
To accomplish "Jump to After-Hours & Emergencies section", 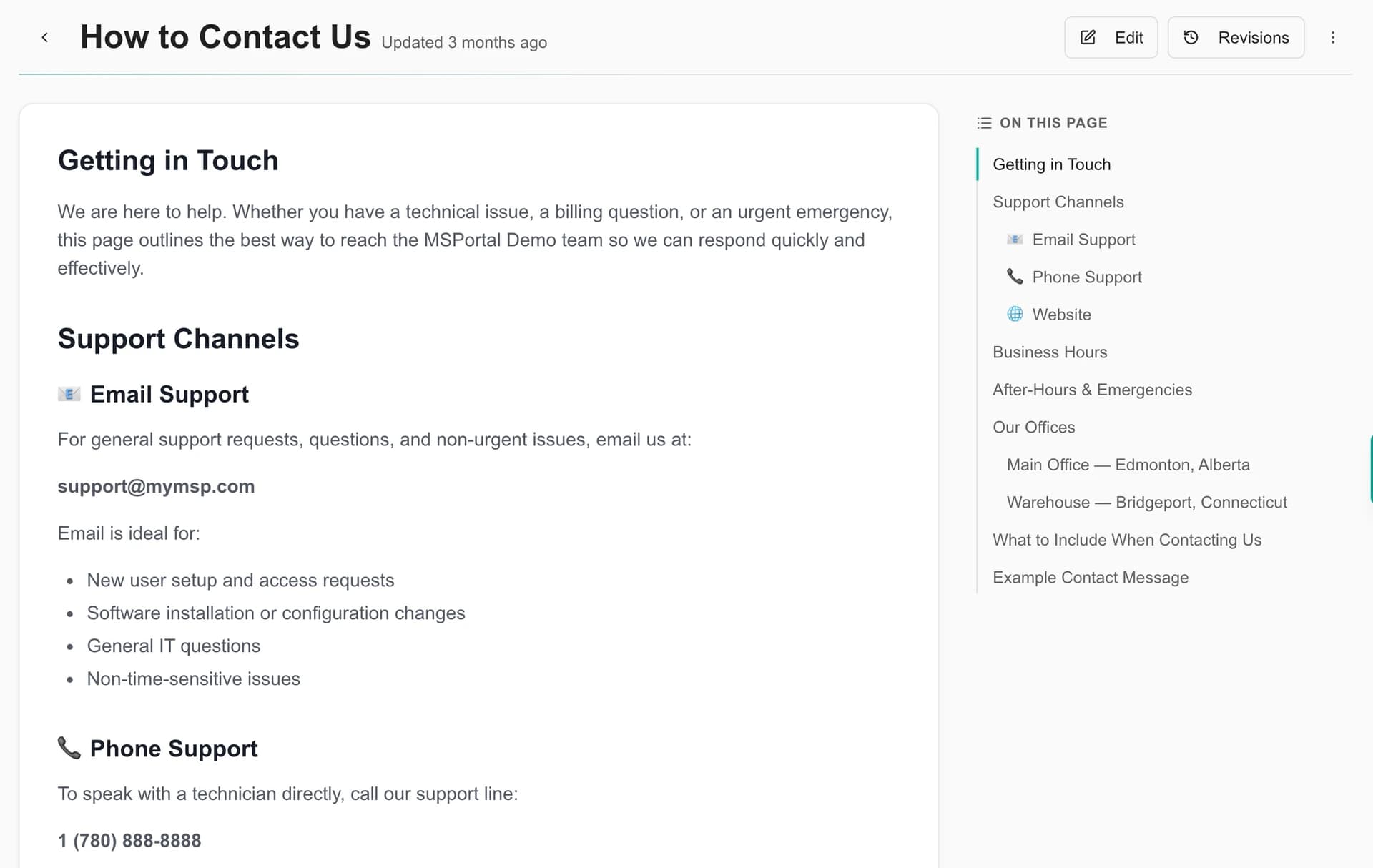I will pos(1092,390).
